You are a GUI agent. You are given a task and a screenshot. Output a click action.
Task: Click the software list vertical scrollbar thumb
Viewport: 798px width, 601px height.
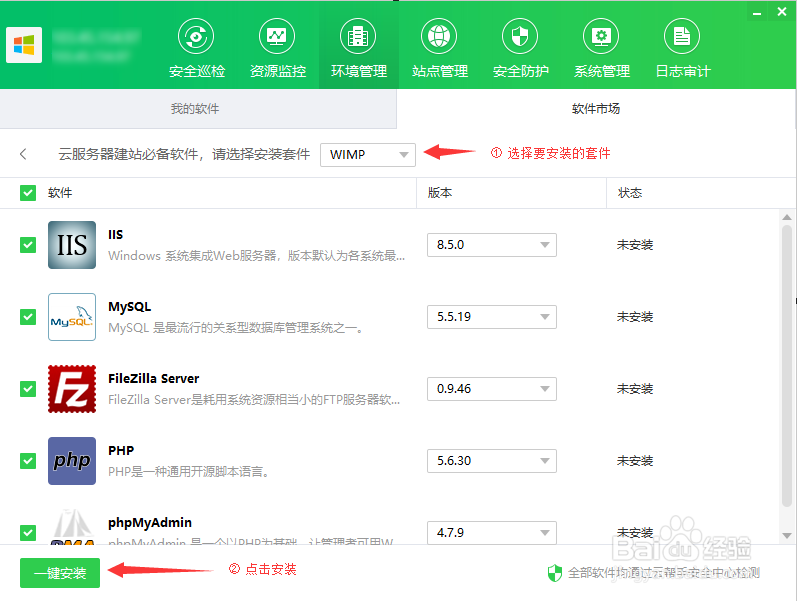click(787, 365)
